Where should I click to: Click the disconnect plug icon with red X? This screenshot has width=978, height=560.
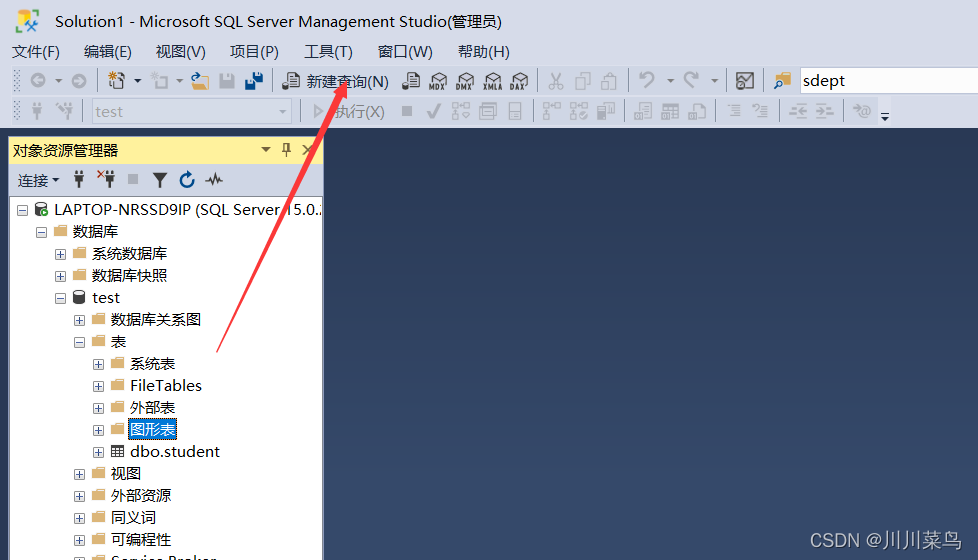pyautogui.click(x=106, y=180)
